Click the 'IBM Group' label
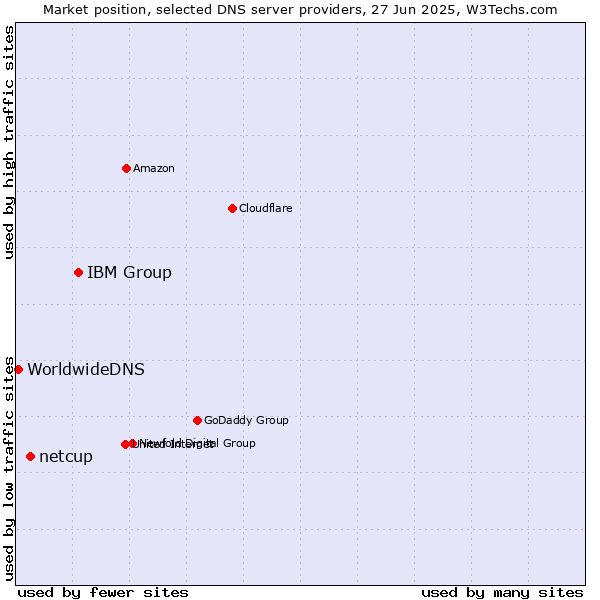600x600 pixels. 129,272
